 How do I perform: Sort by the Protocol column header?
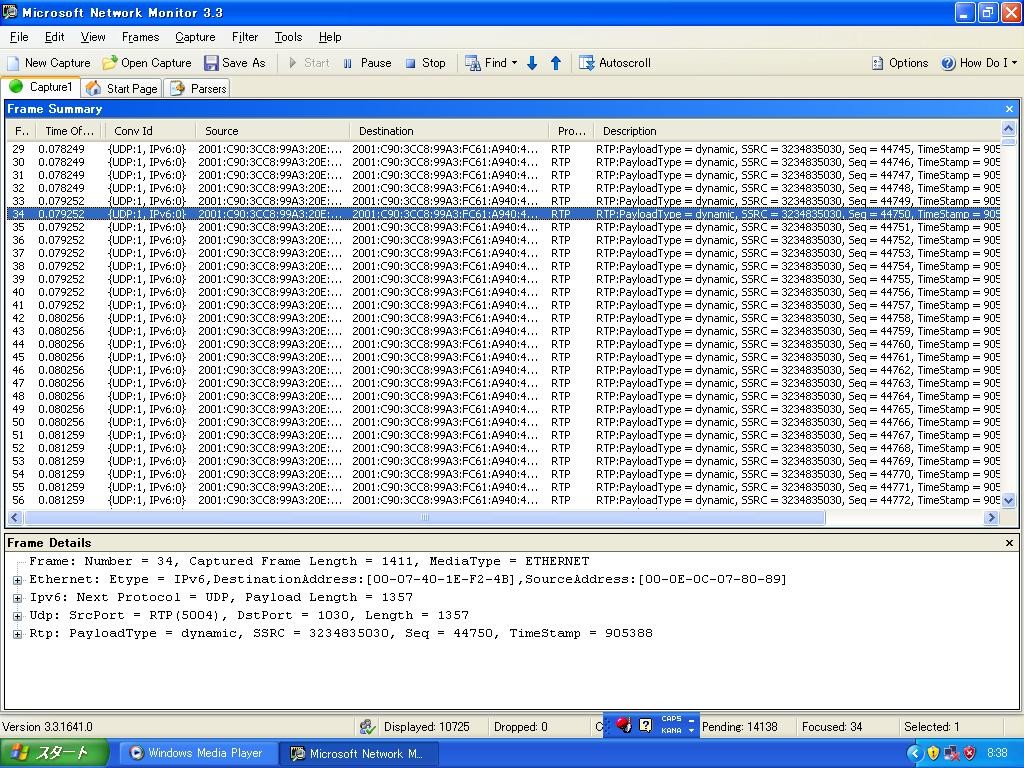[571, 131]
